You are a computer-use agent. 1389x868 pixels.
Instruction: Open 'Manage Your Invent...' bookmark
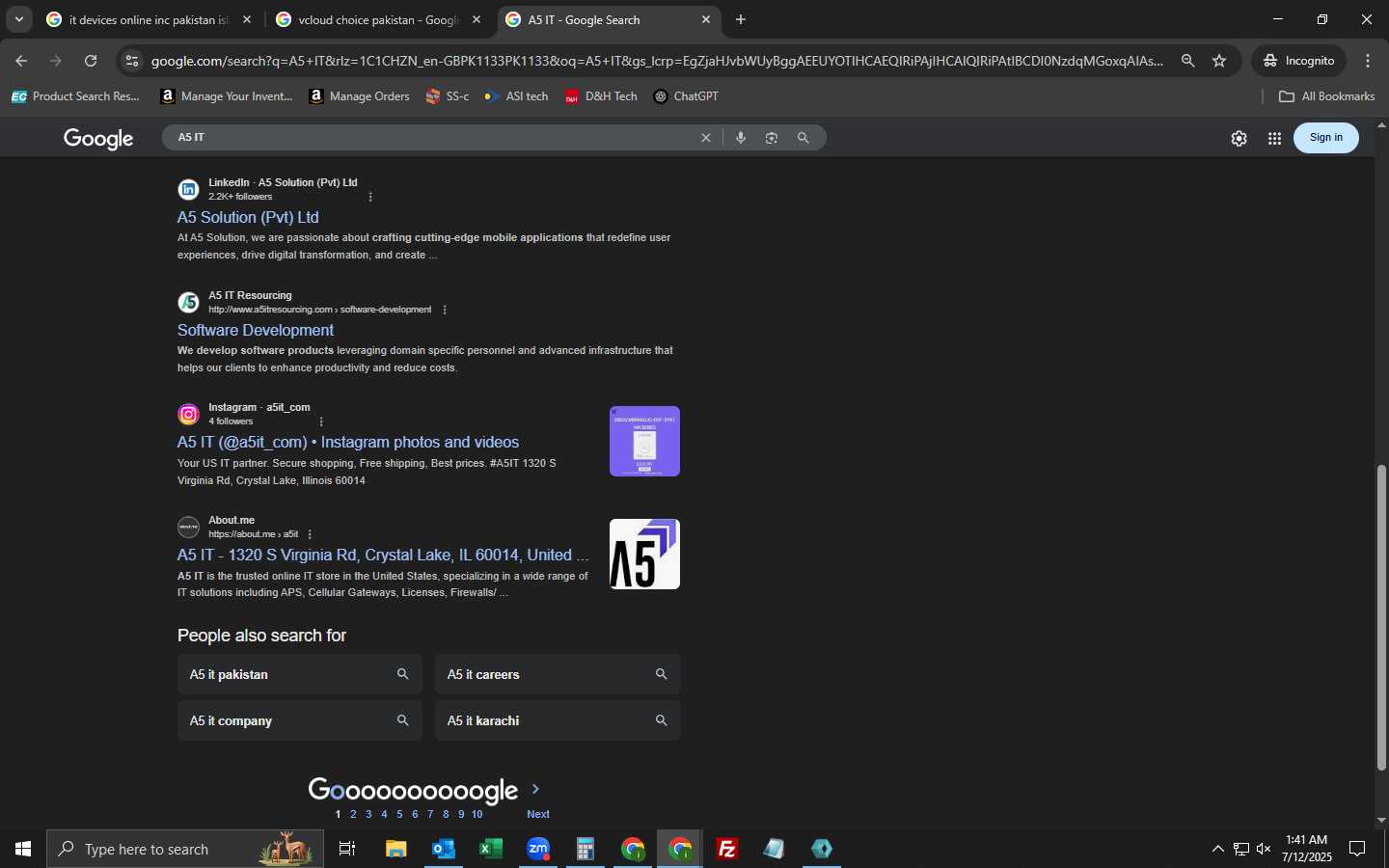tap(227, 96)
